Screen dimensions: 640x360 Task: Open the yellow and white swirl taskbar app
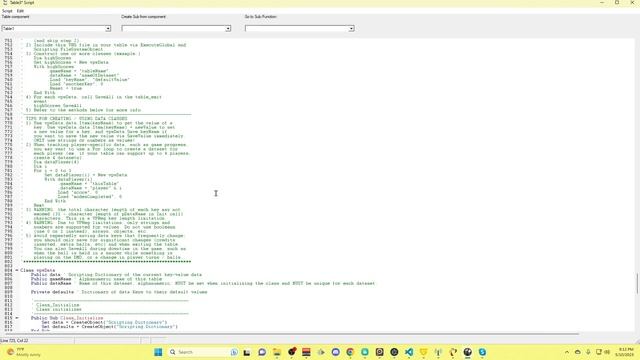[x=453, y=352]
